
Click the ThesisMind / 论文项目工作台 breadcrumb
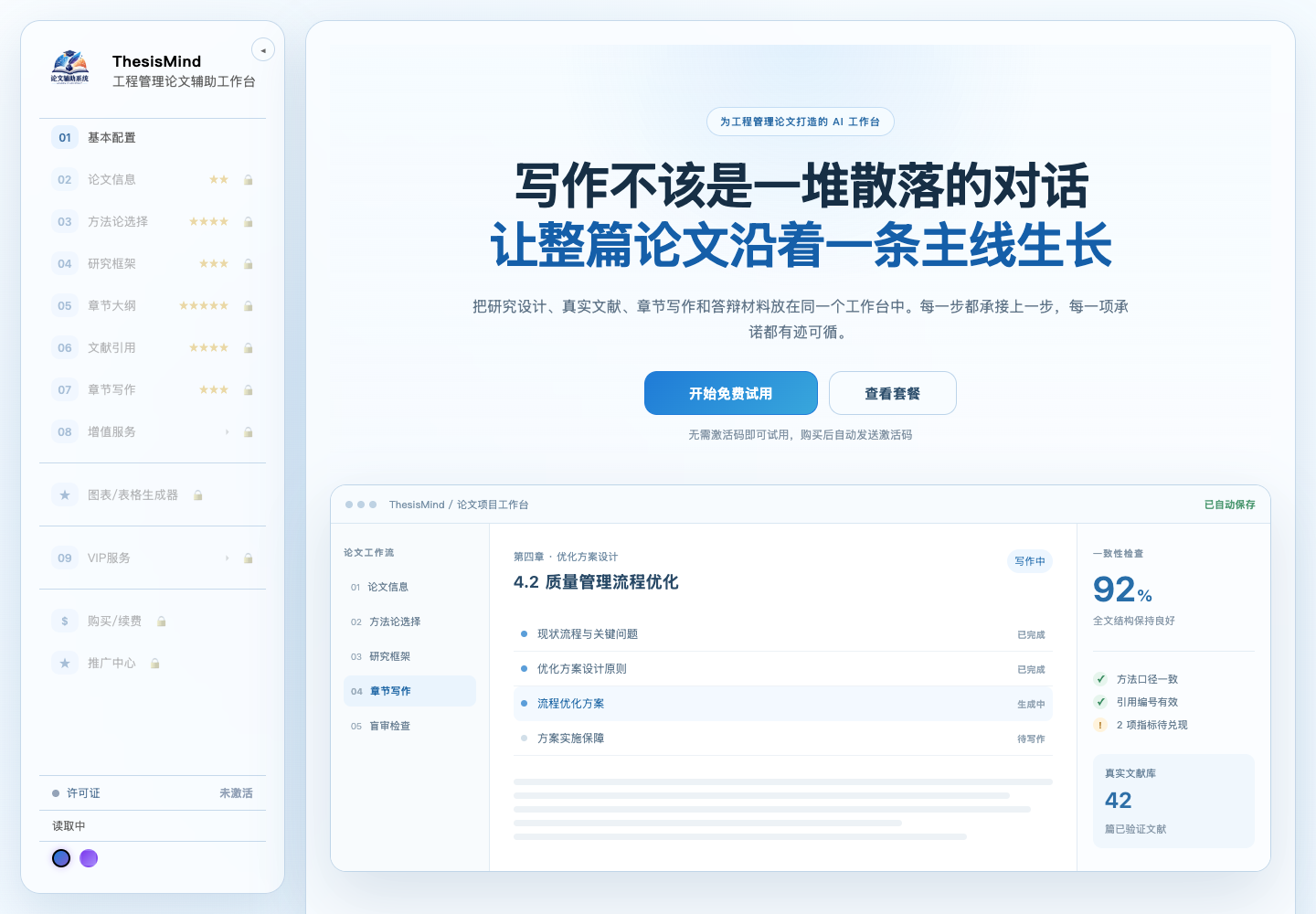click(459, 505)
